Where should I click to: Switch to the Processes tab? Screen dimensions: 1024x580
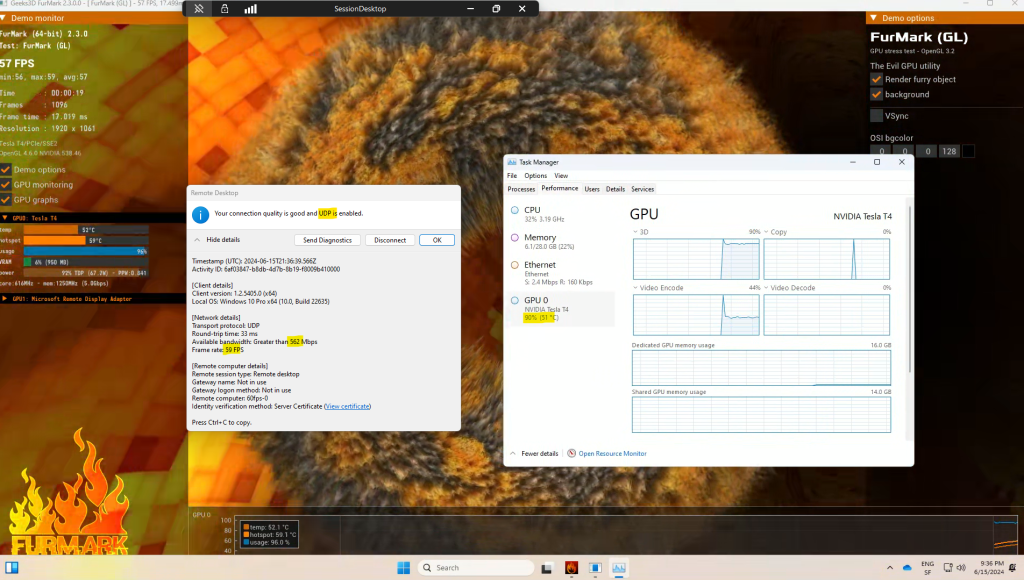(521, 189)
